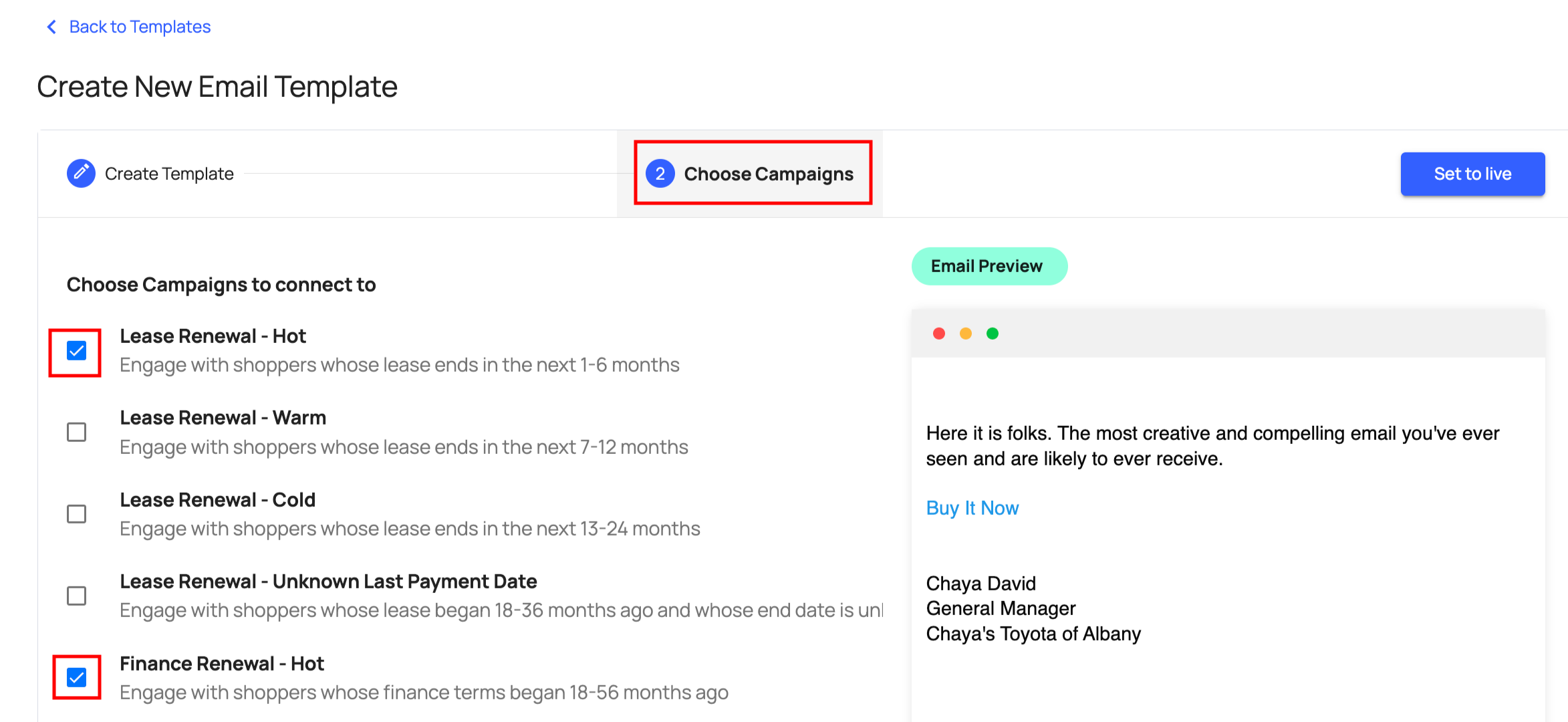Click the back chevron beside Back to Templates
1568x722 pixels.
tap(51, 27)
